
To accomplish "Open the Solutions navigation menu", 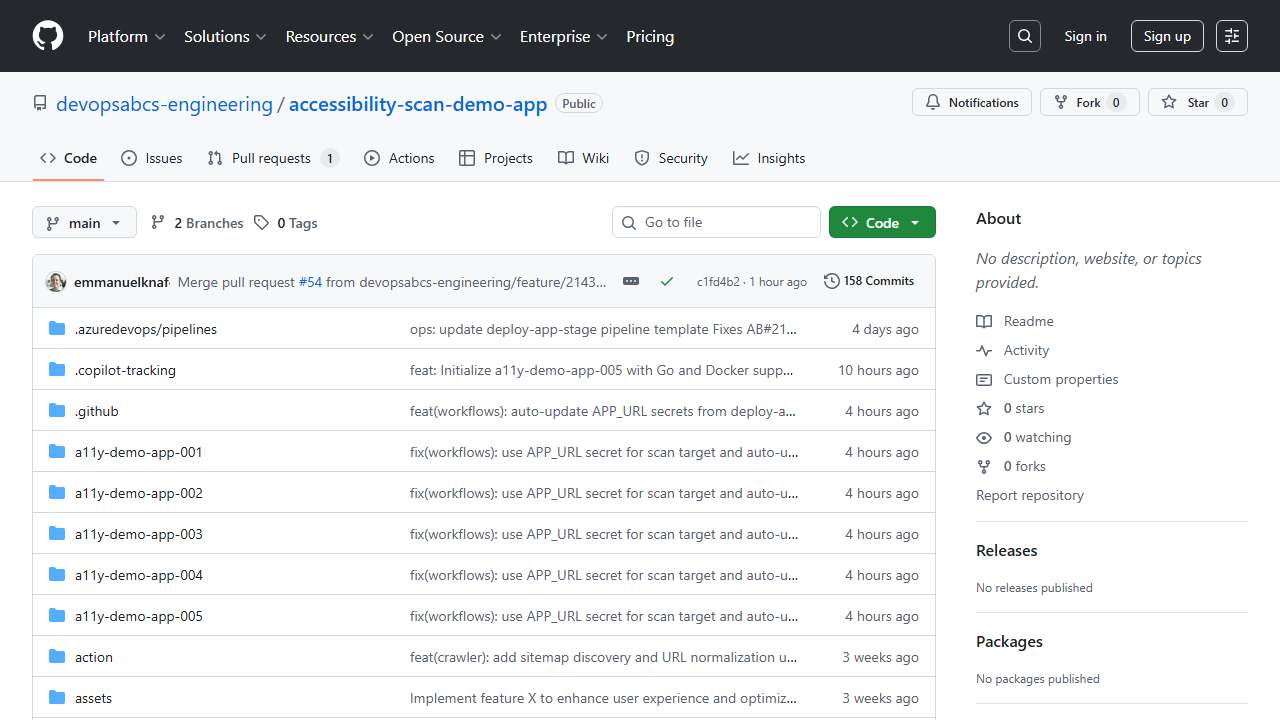I will tap(225, 36).
